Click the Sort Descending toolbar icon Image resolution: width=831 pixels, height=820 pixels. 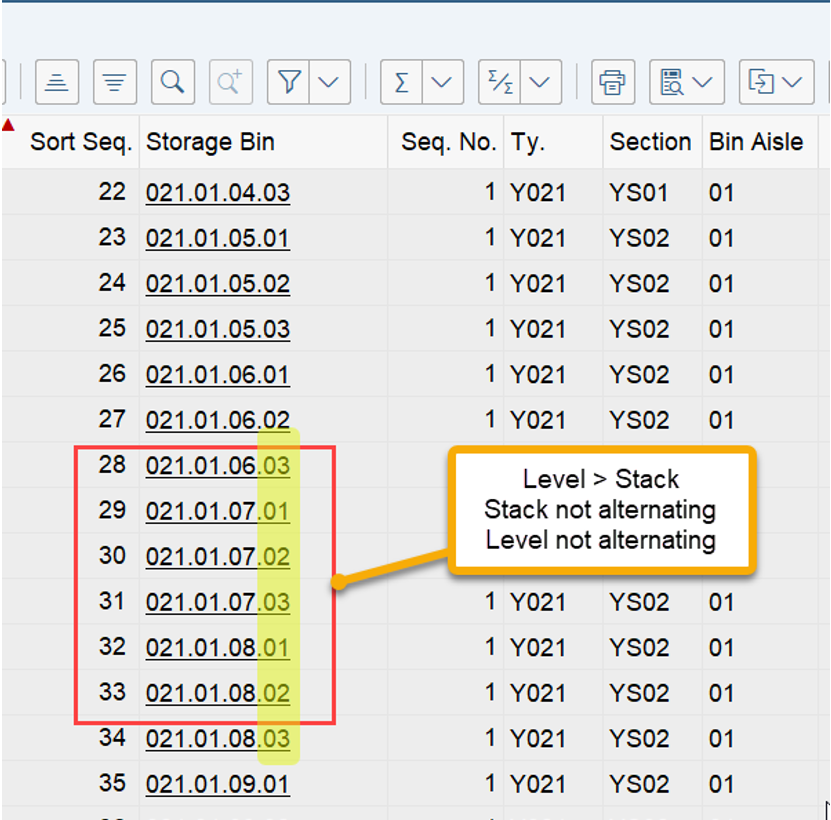click(115, 82)
